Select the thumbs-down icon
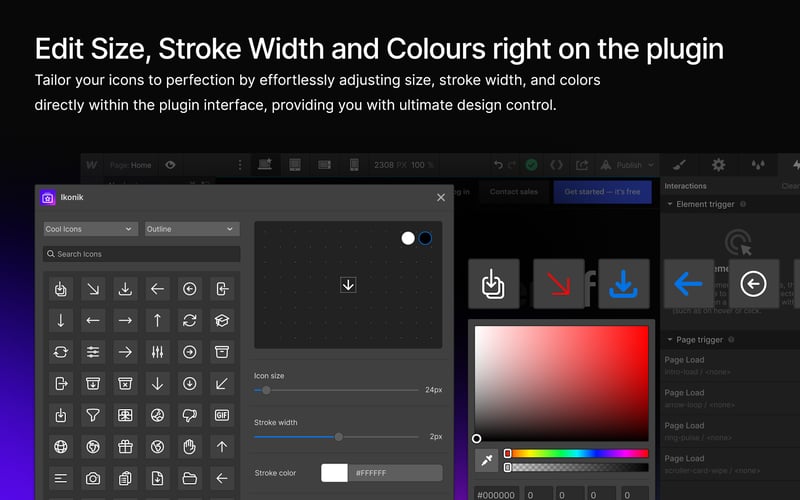The height and width of the screenshot is (500, 800). 190,415
